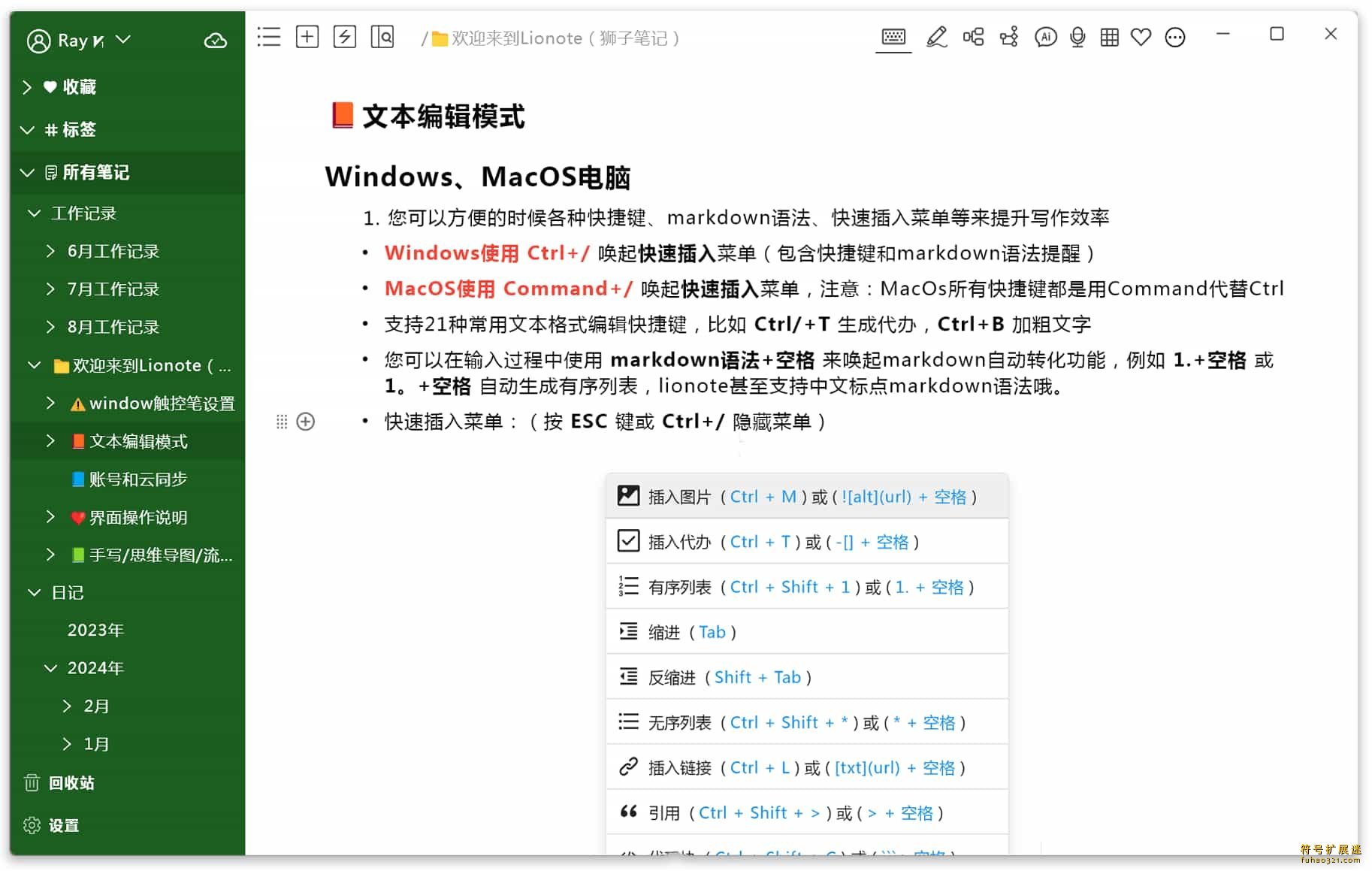Select 插入代办 menu entry

point(807,541)
